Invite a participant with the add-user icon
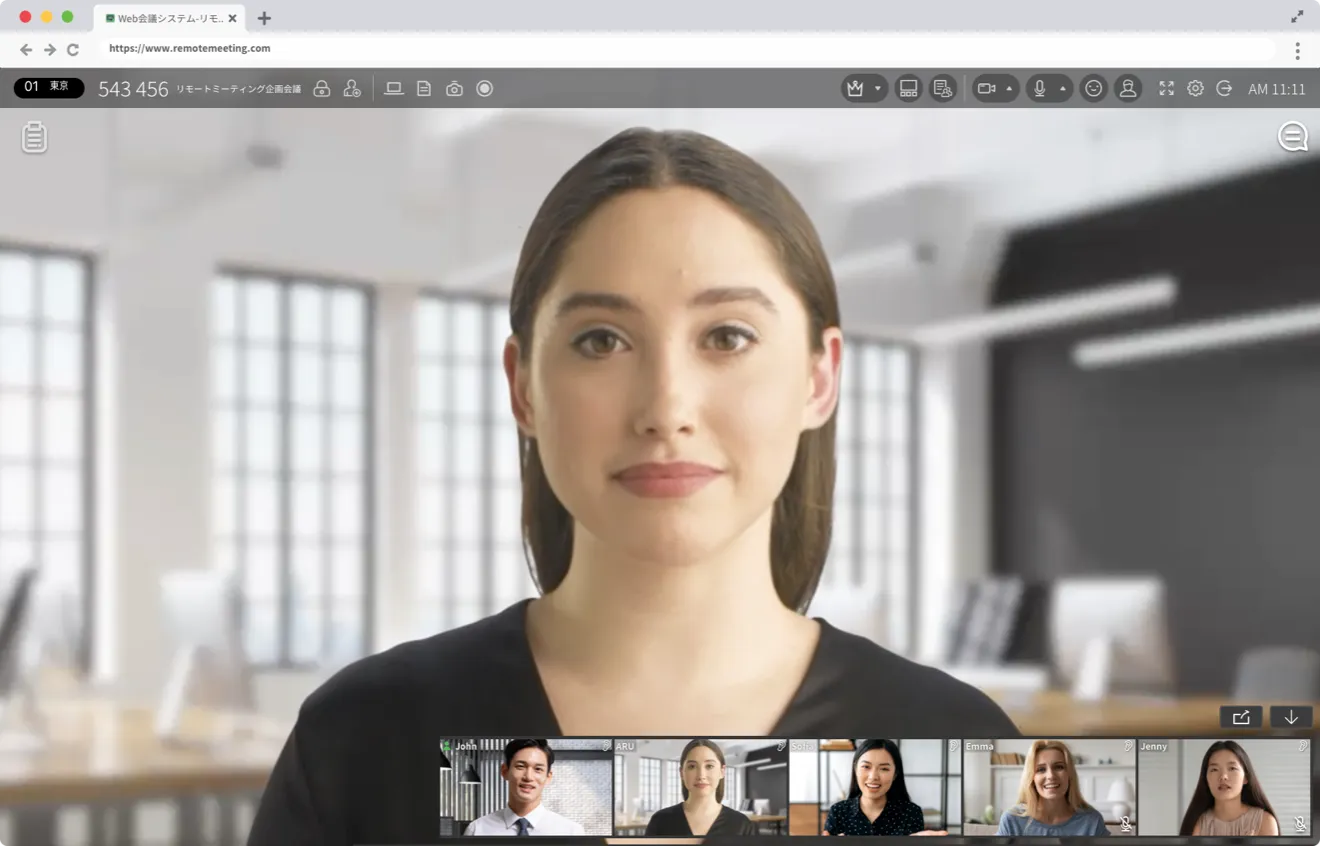The image size is (1320, 846). point(352,89)
